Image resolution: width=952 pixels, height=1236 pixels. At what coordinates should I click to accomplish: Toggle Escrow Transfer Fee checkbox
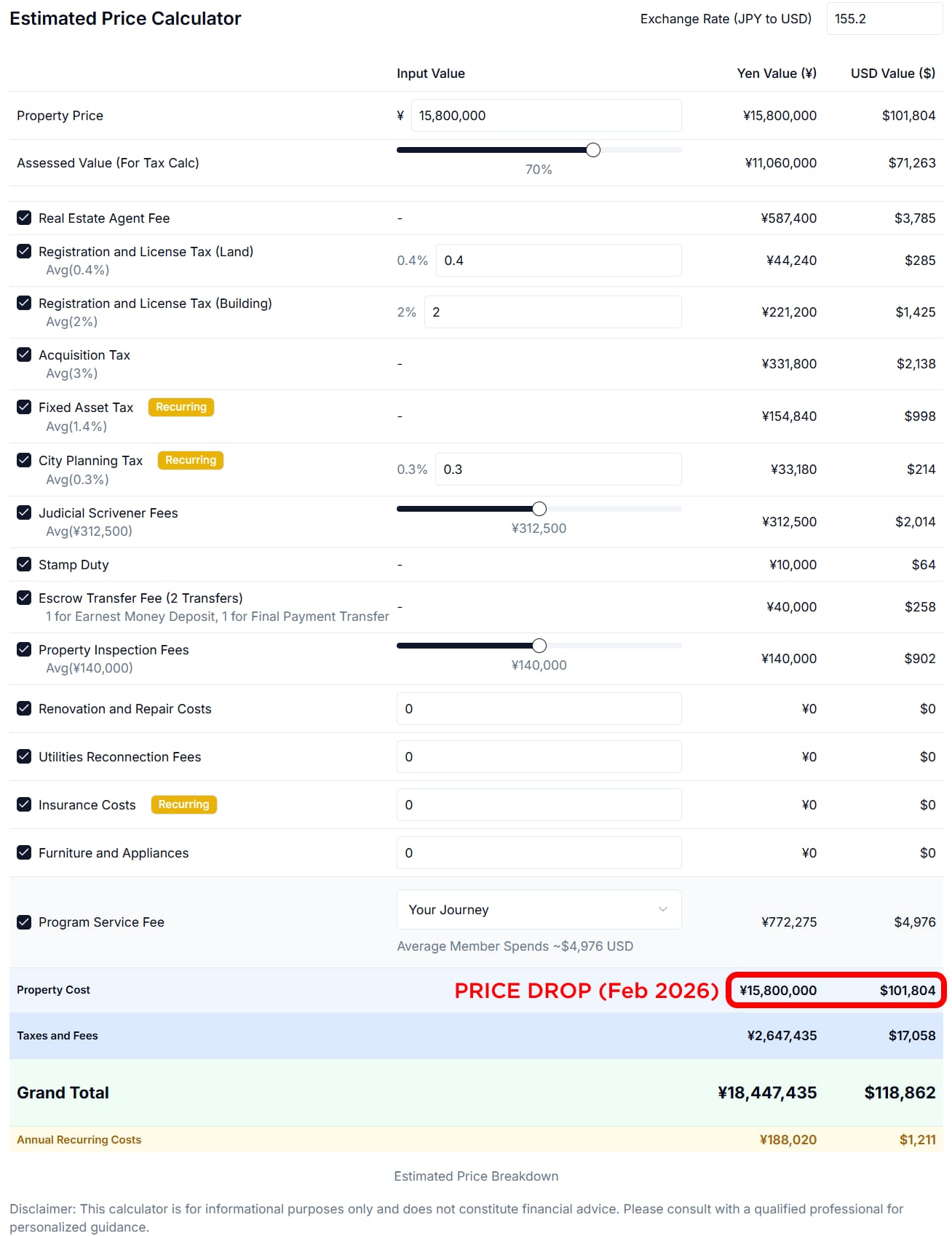pos(24,598)
